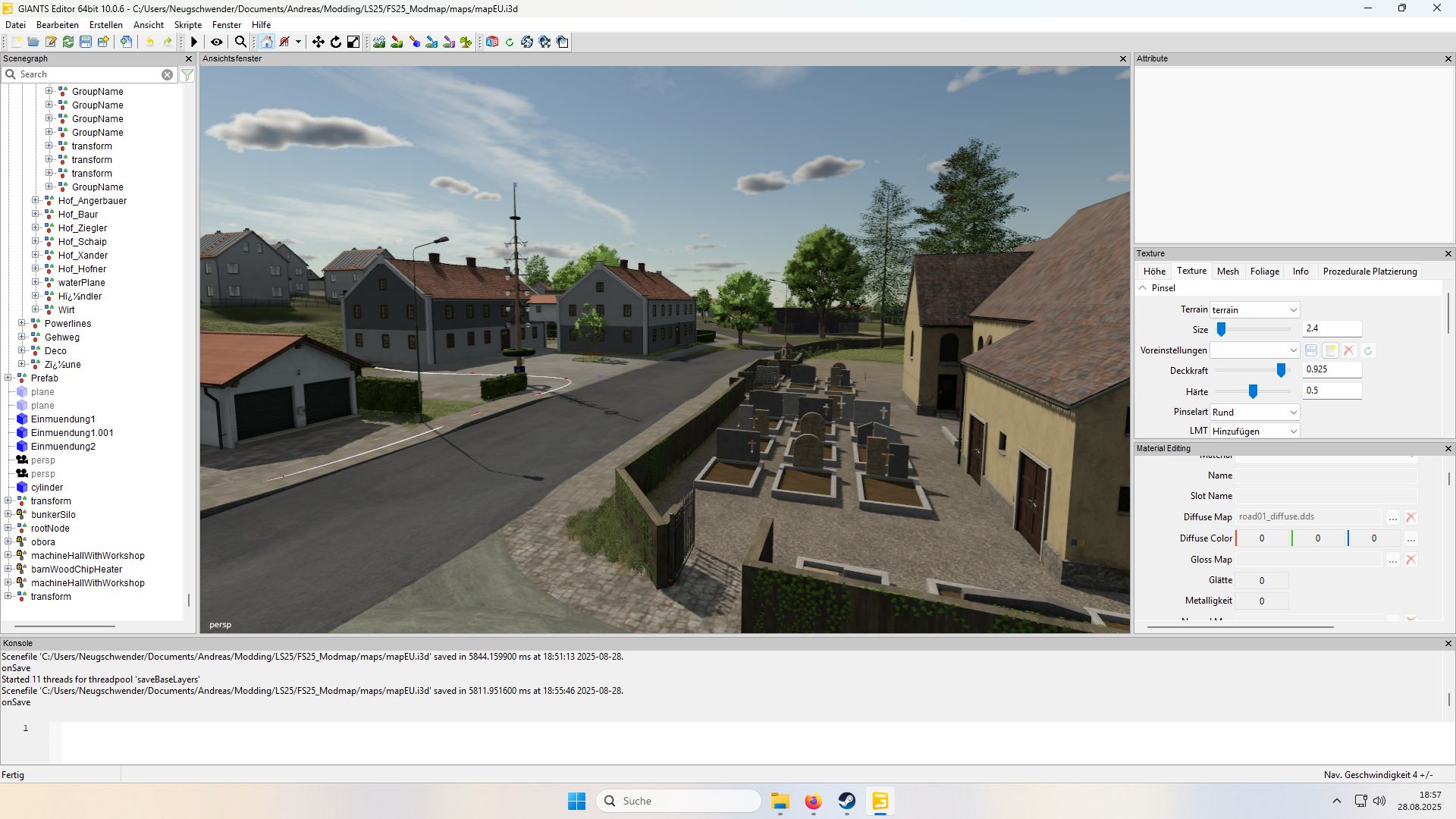The height and width of the screenshot is (819, 1456).
Task: Remove Gloss Map with red X
Action: pos(1410,560)
